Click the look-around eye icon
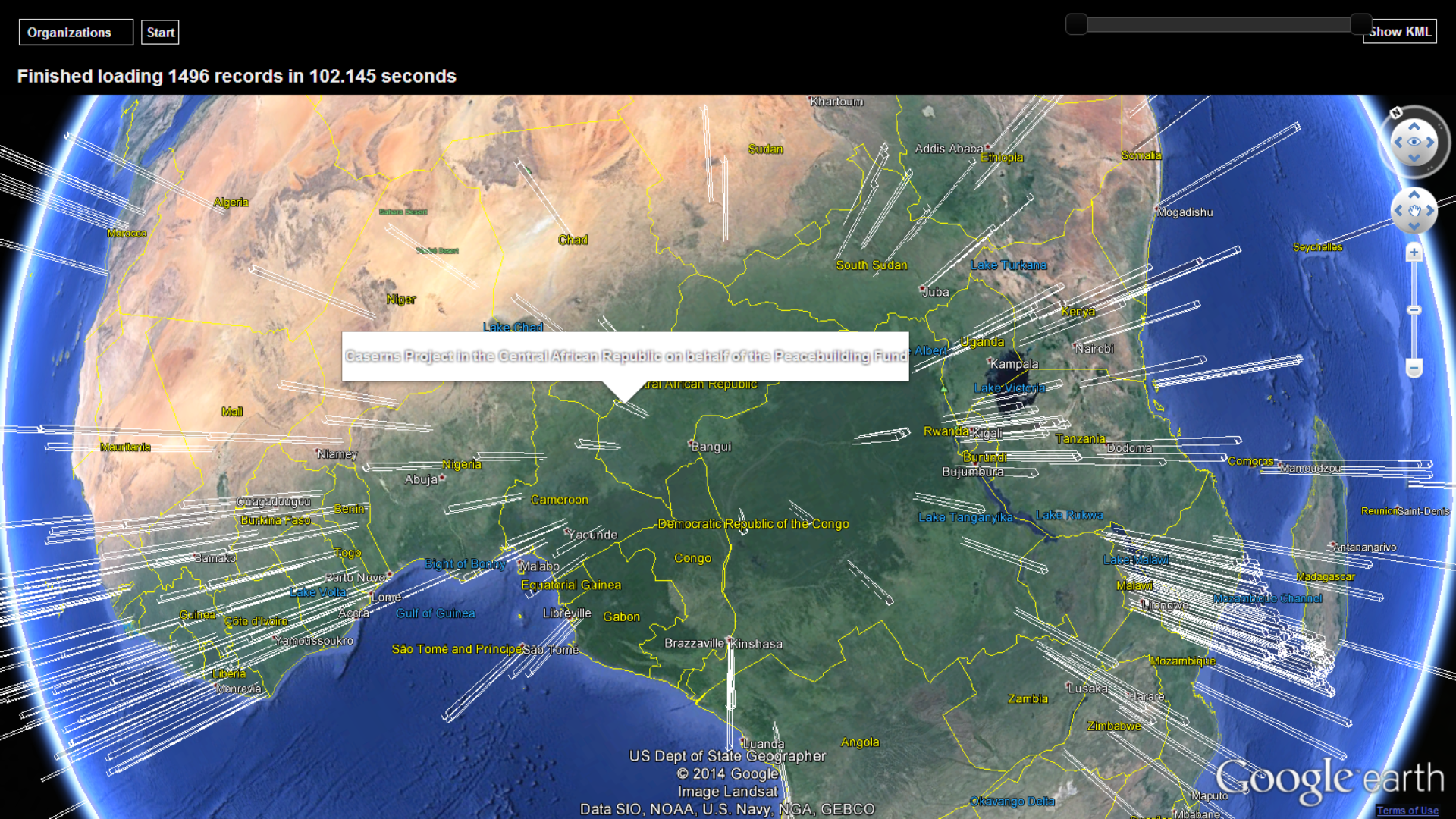This screenshot has height=819, width=1456. (x=1414, y=142)
